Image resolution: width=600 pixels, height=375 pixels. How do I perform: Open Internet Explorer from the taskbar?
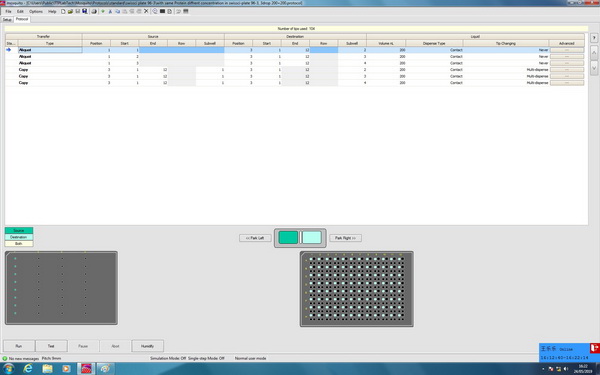point(28,368)
